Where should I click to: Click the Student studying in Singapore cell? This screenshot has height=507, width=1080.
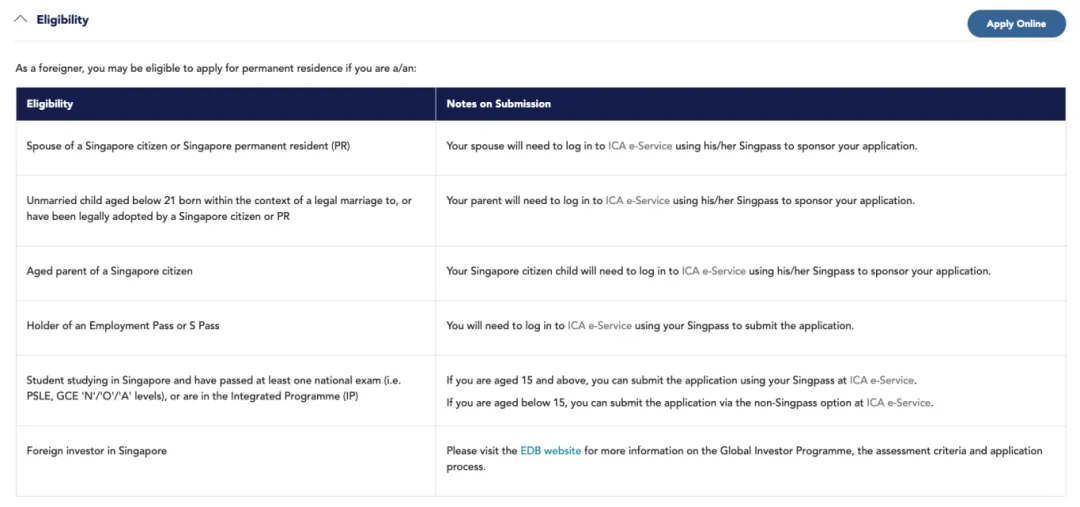226,391
